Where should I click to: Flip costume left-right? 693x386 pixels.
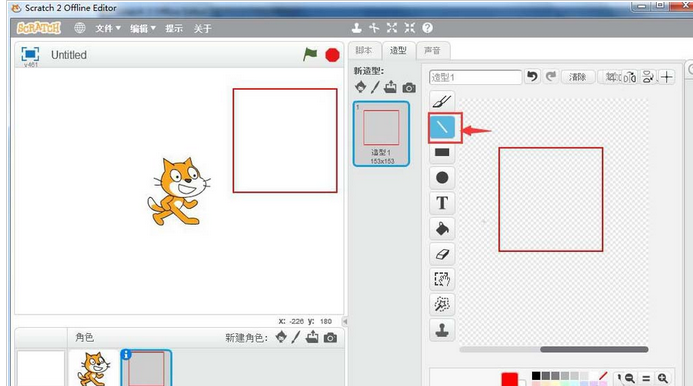point(630,77)
